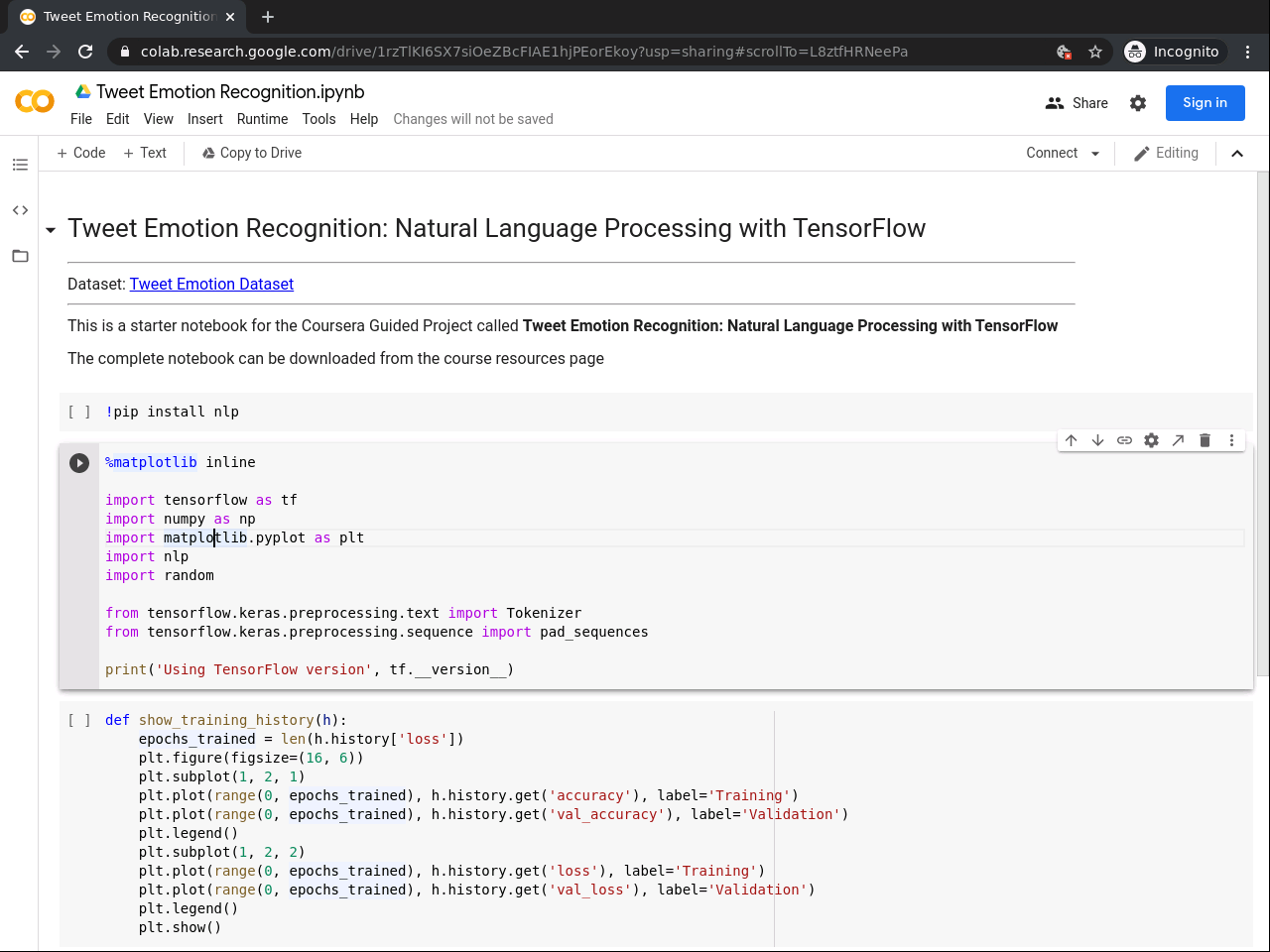The image size is (1270, 952).
Task: Open the Tweet Emotion Dataset link
Action: point(211,285)
